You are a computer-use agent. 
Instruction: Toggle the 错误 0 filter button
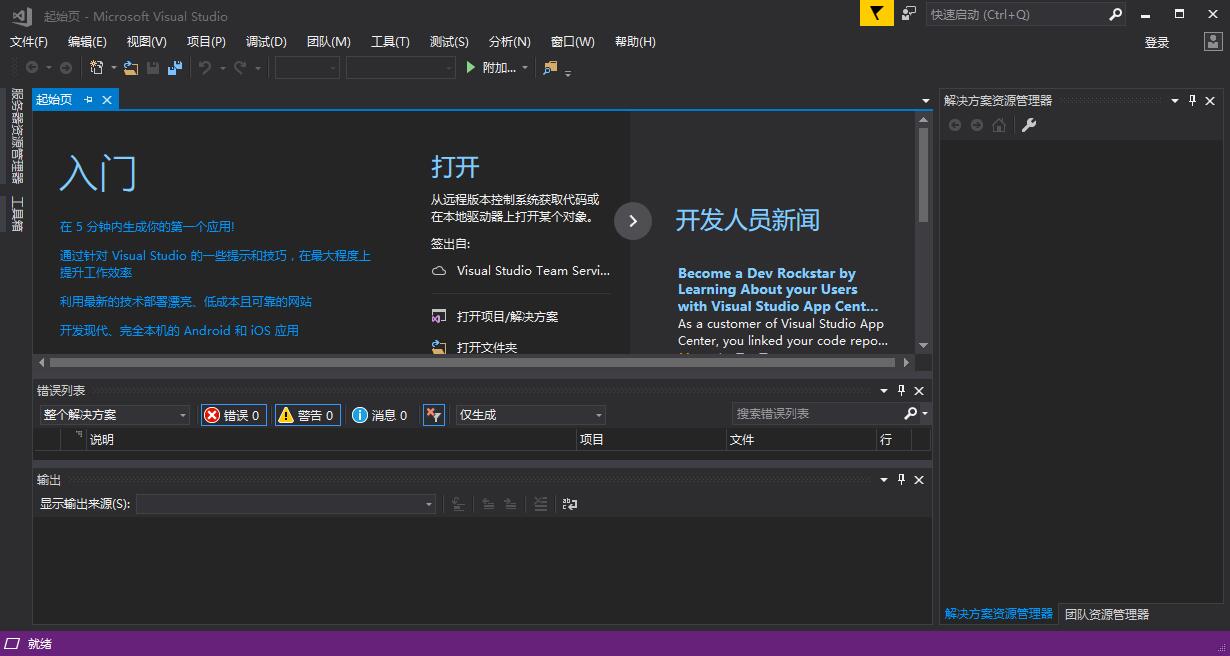click(x=234, y=415)
